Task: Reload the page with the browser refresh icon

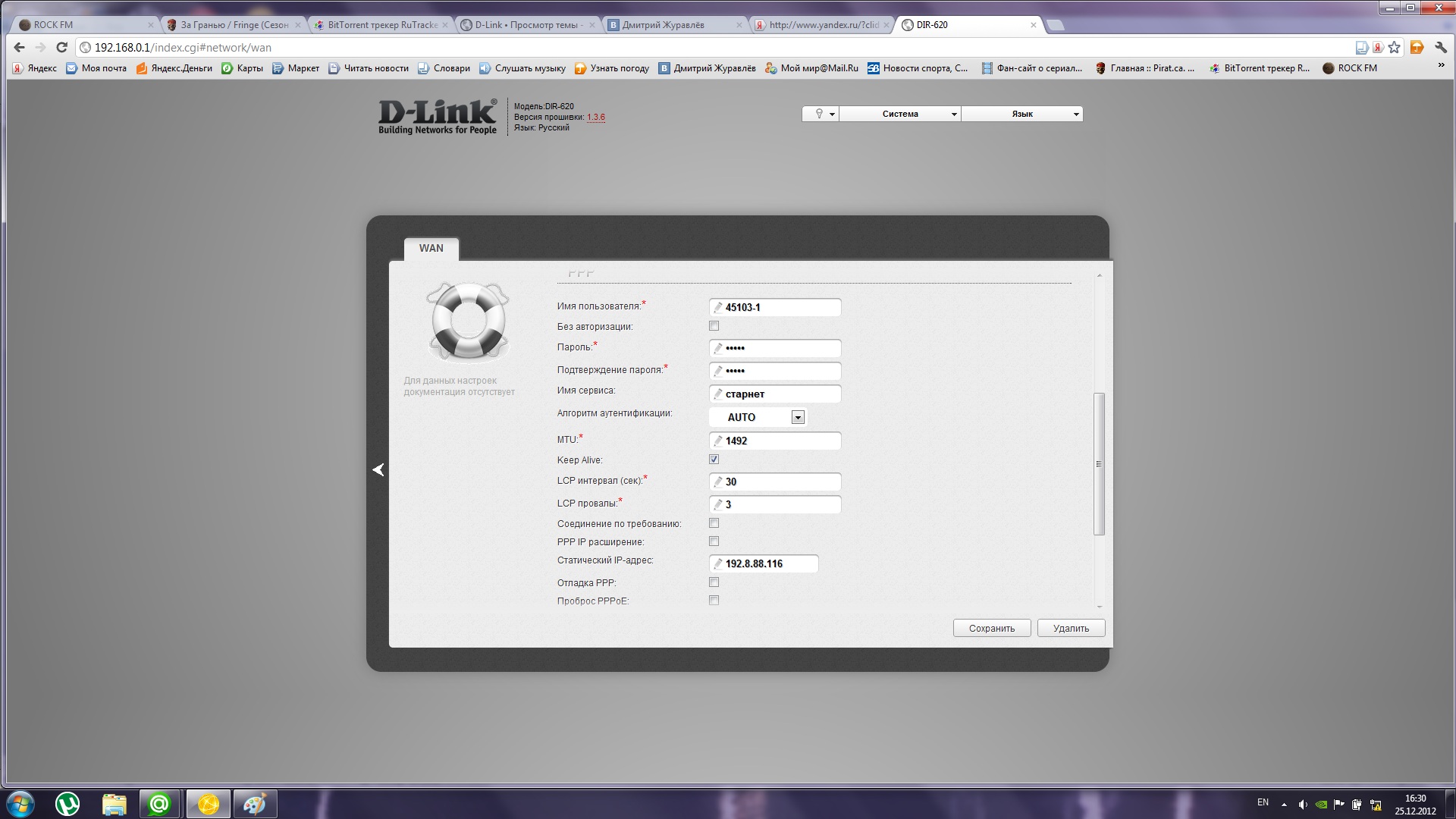Action: pos(61,47)
